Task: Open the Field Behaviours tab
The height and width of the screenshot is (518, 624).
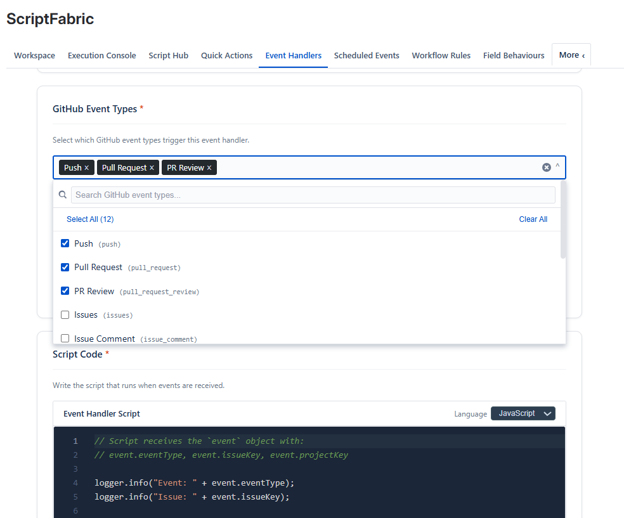Action: [x=514, y=55]
